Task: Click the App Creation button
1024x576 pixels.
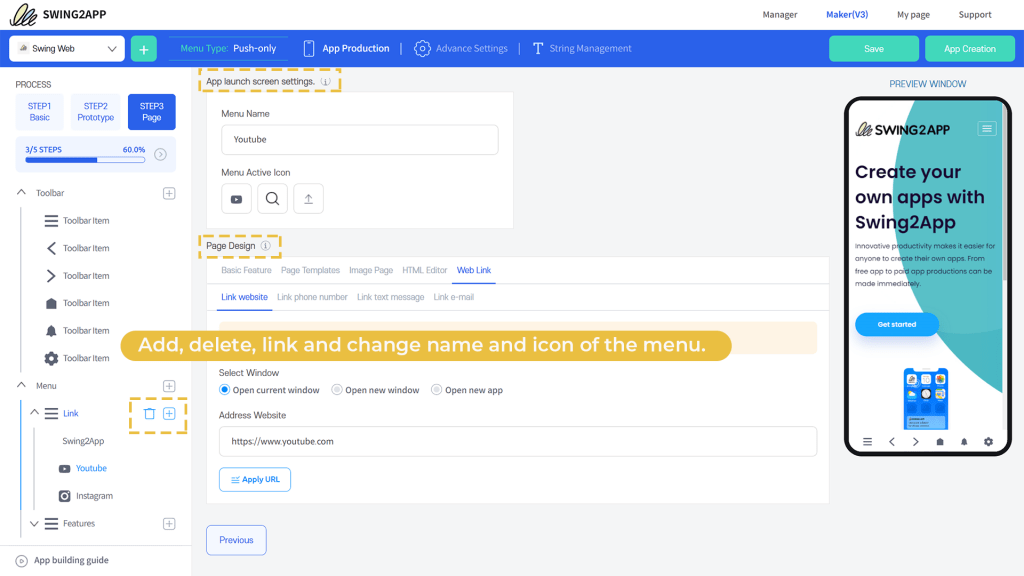Action: pyautogui.click(x=970, y=49)
